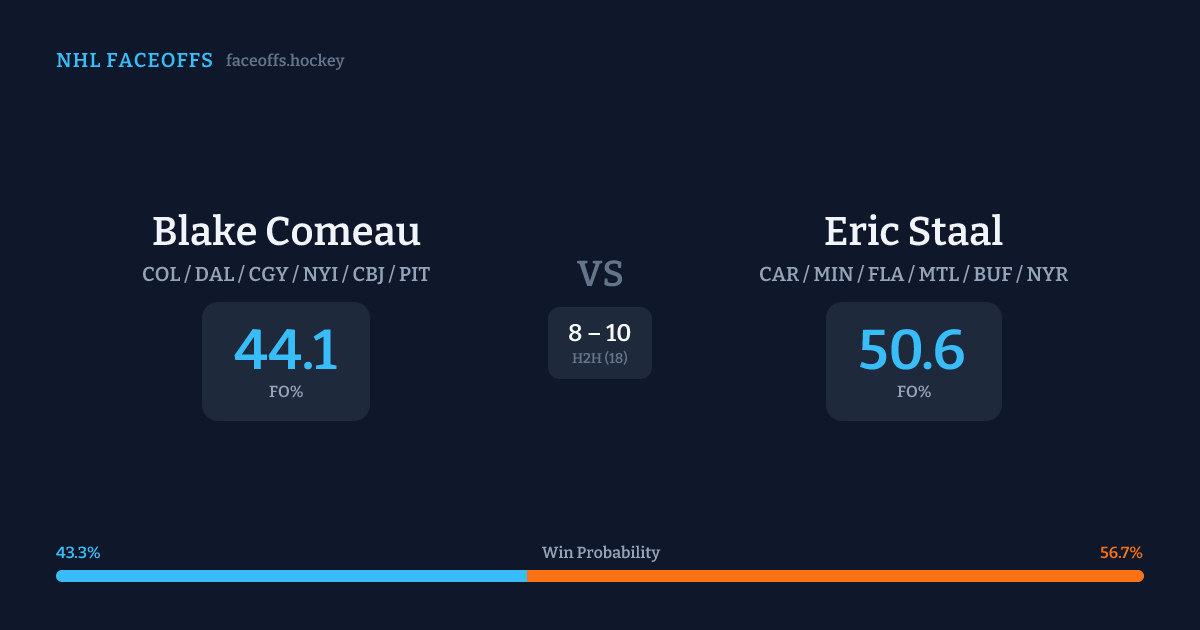Choose PIT from Comeau's teams
This screenshot has width=1200, height=630.
(415, 274)
